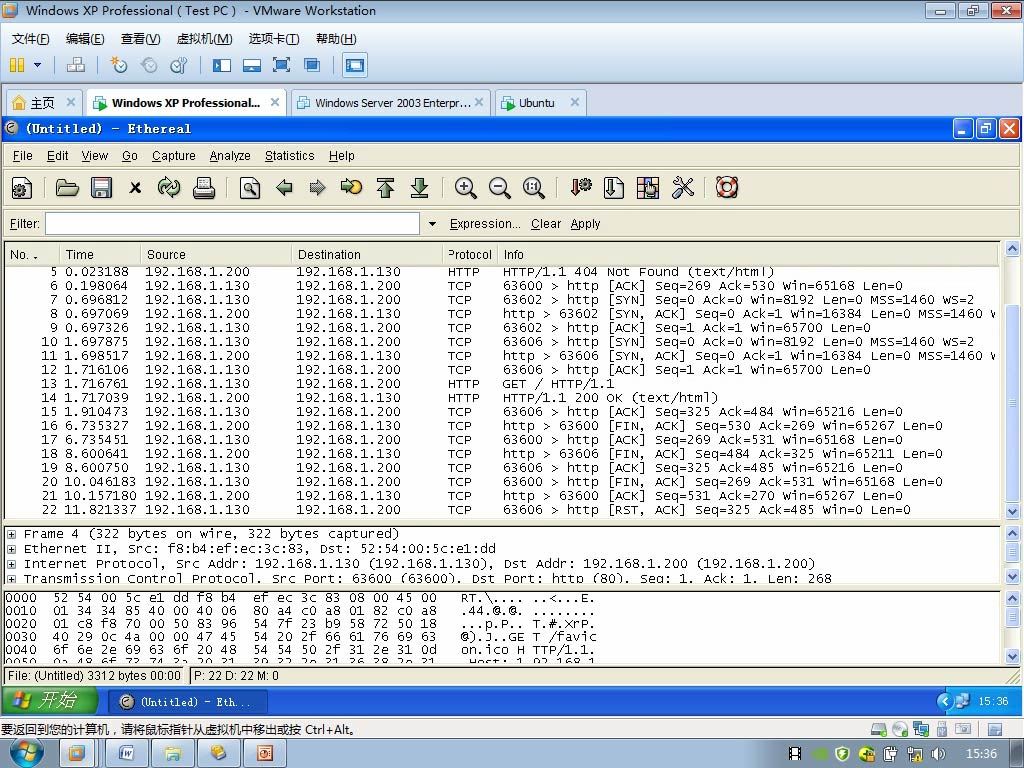Print packets with printer icon
Viewport: 1024px width, 768px height.
pyautogui.click(x=204, y=188)
